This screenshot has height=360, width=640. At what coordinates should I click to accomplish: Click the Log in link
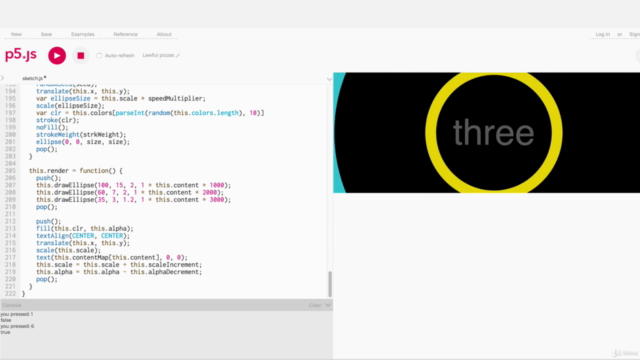point(602,34)
